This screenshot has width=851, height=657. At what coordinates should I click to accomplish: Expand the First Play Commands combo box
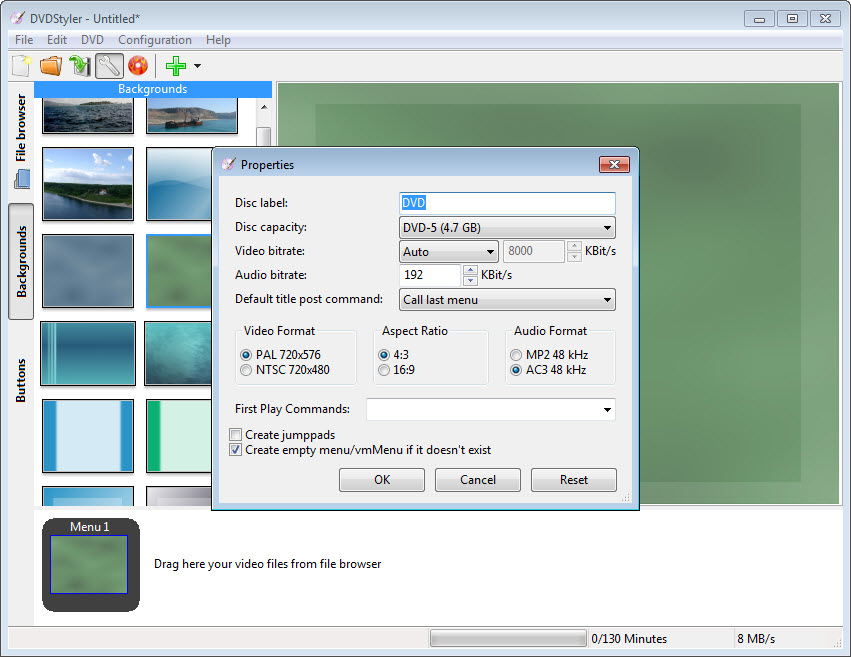(607, 410)
